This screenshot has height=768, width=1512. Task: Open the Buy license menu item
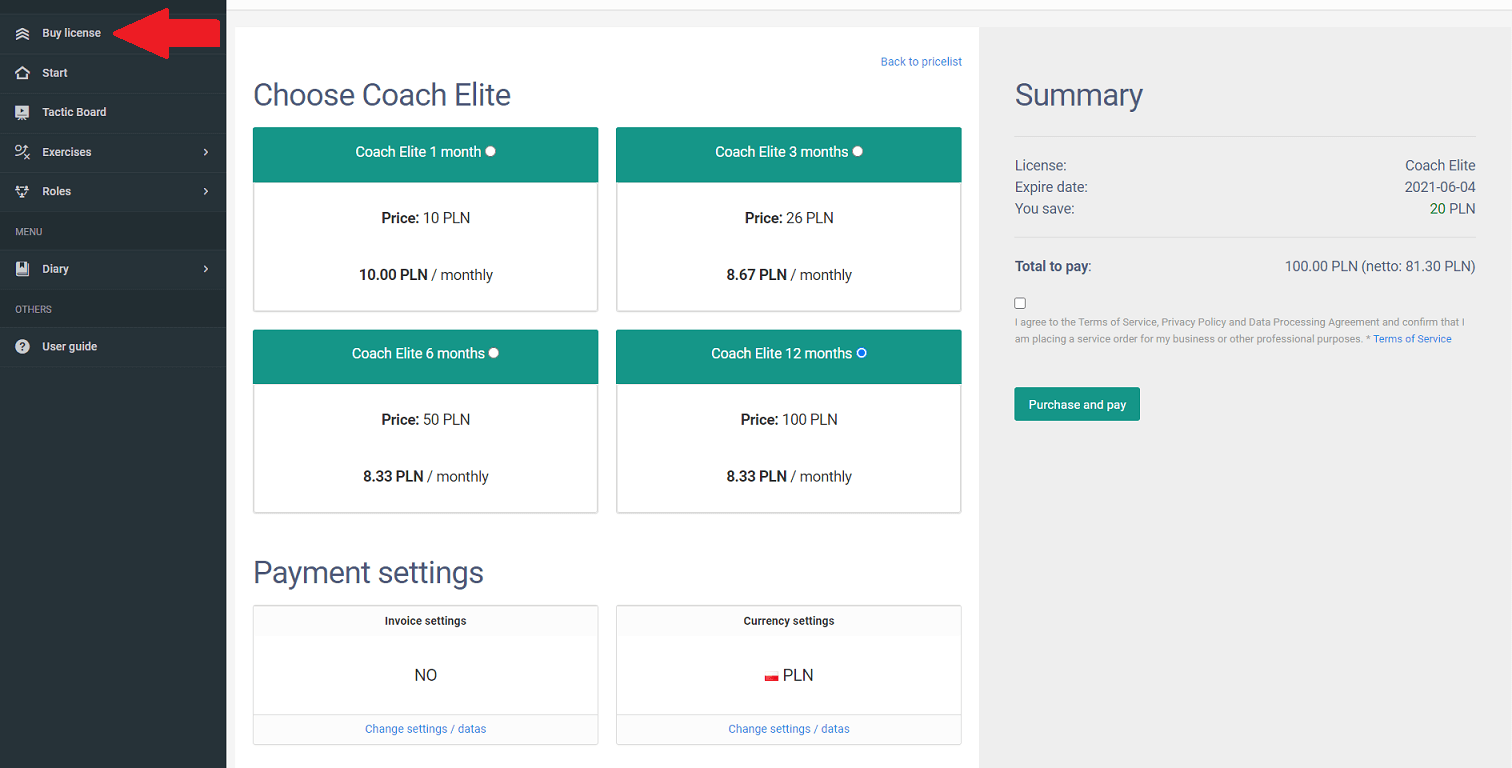point(71,34)
